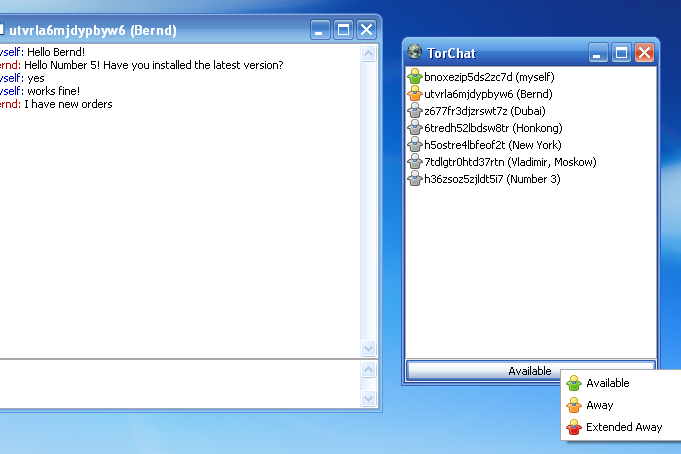Select contact utvrla6mjdypbyw6 (Bernd) in buddy list

489,94
